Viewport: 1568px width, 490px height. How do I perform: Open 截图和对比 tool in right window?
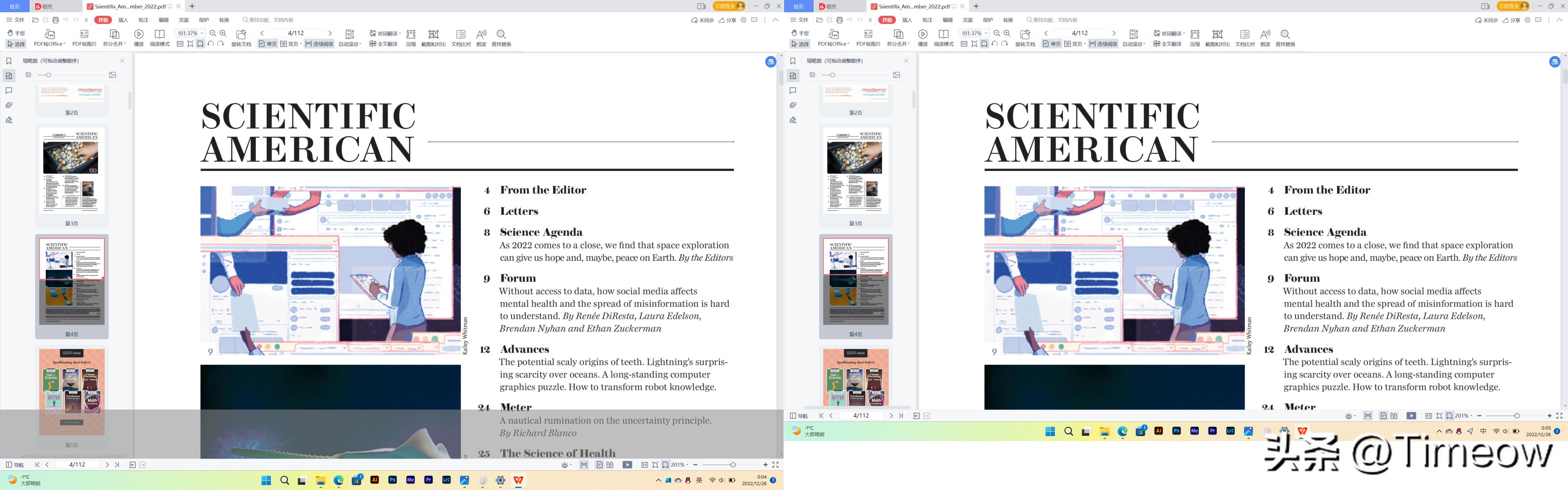(1217, 34)
